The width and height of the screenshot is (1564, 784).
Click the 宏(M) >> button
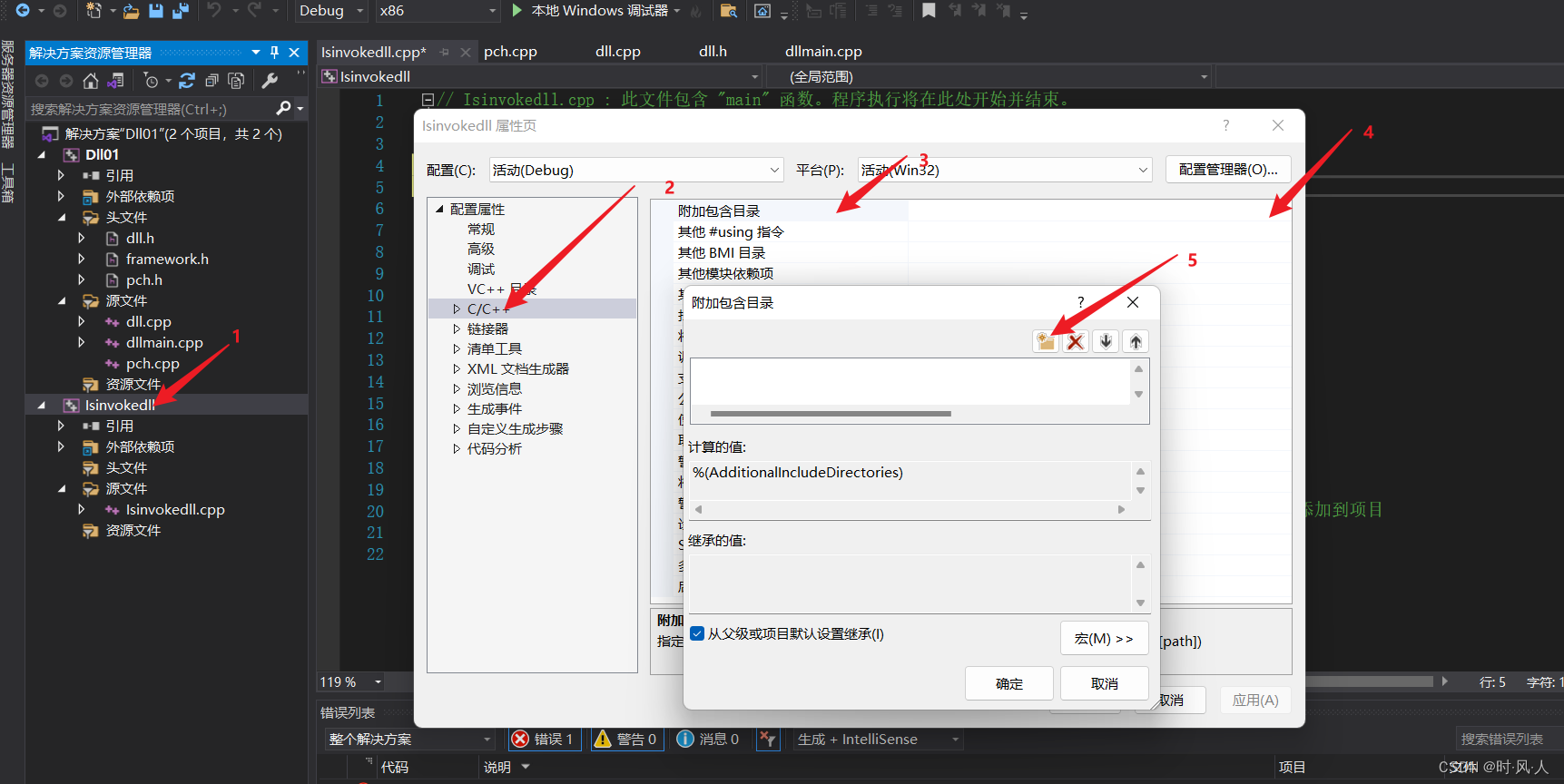[1105, 638]
